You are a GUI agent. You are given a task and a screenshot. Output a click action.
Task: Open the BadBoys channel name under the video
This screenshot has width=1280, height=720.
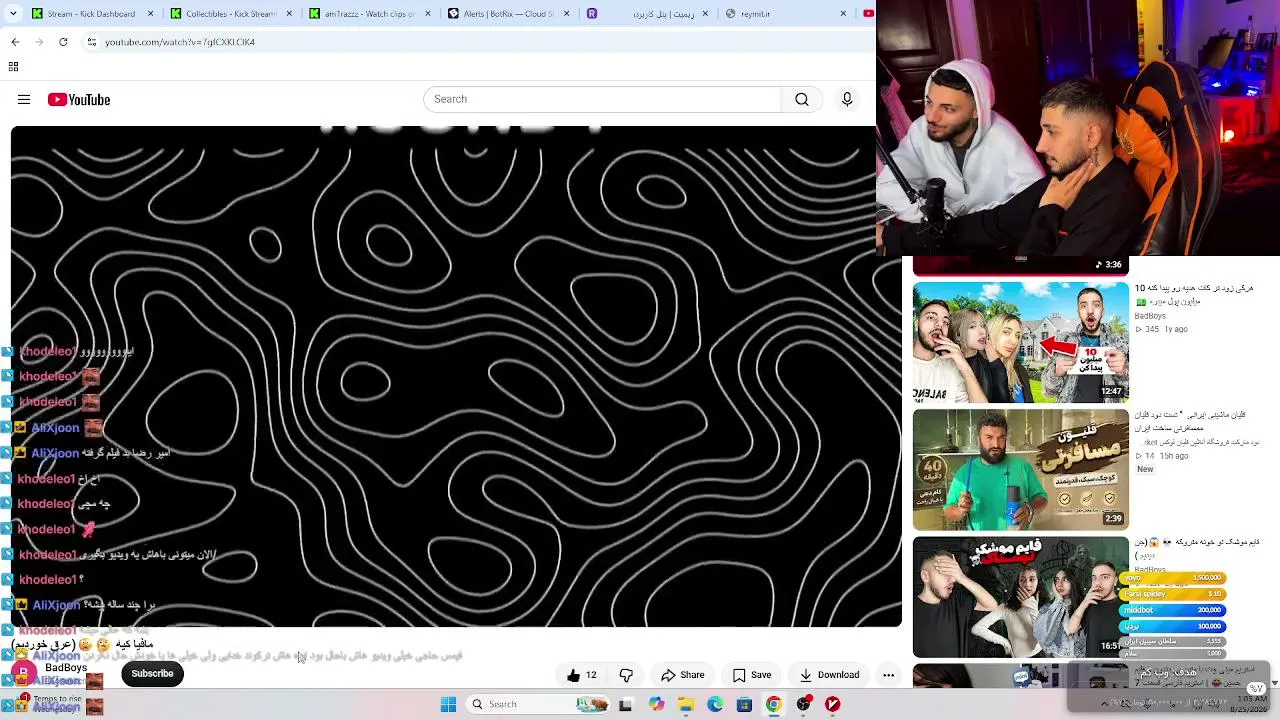(x=66, y=668)
